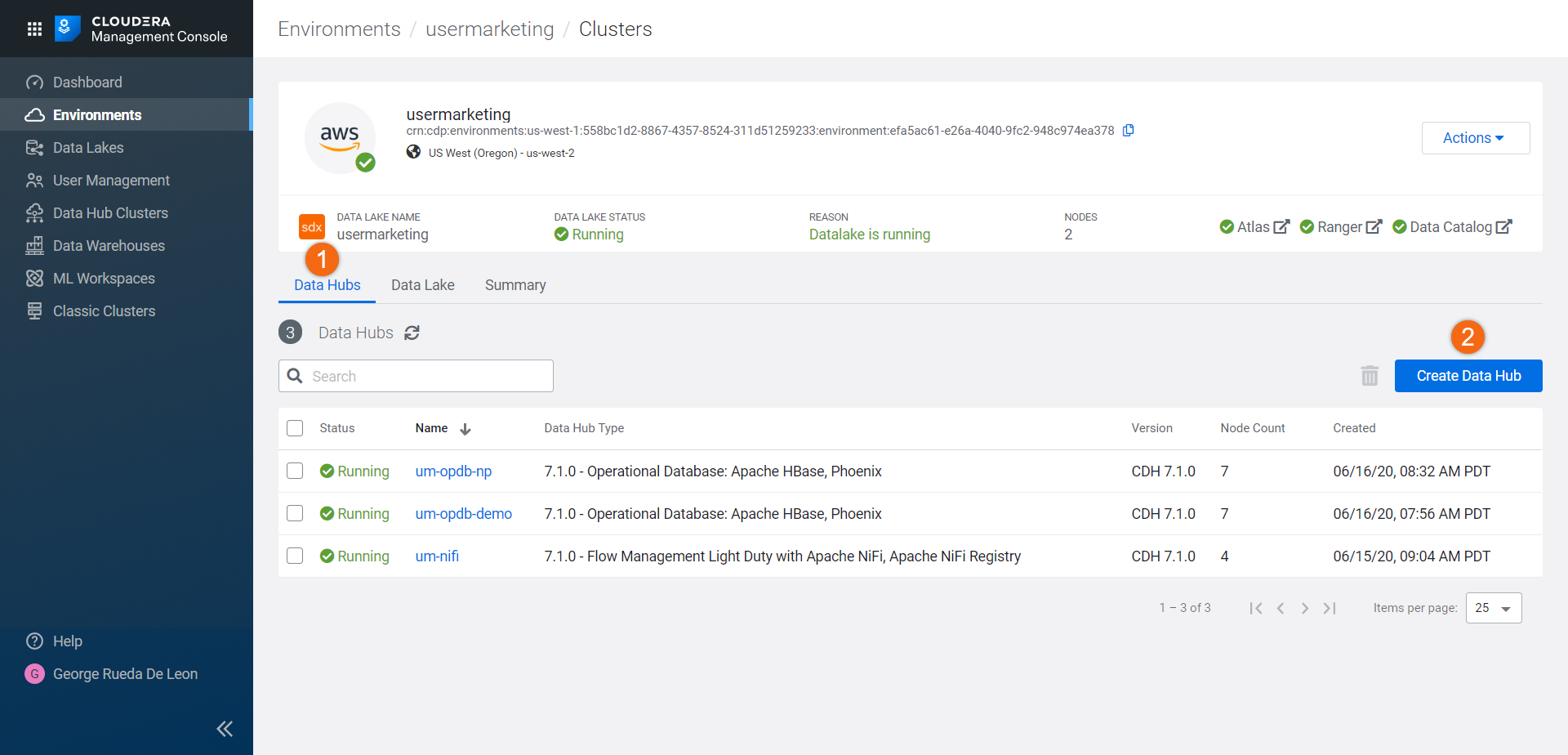The image size is (1568, 755).
Task: Open the Data Catalog service link
Action: click(1452, 227)
